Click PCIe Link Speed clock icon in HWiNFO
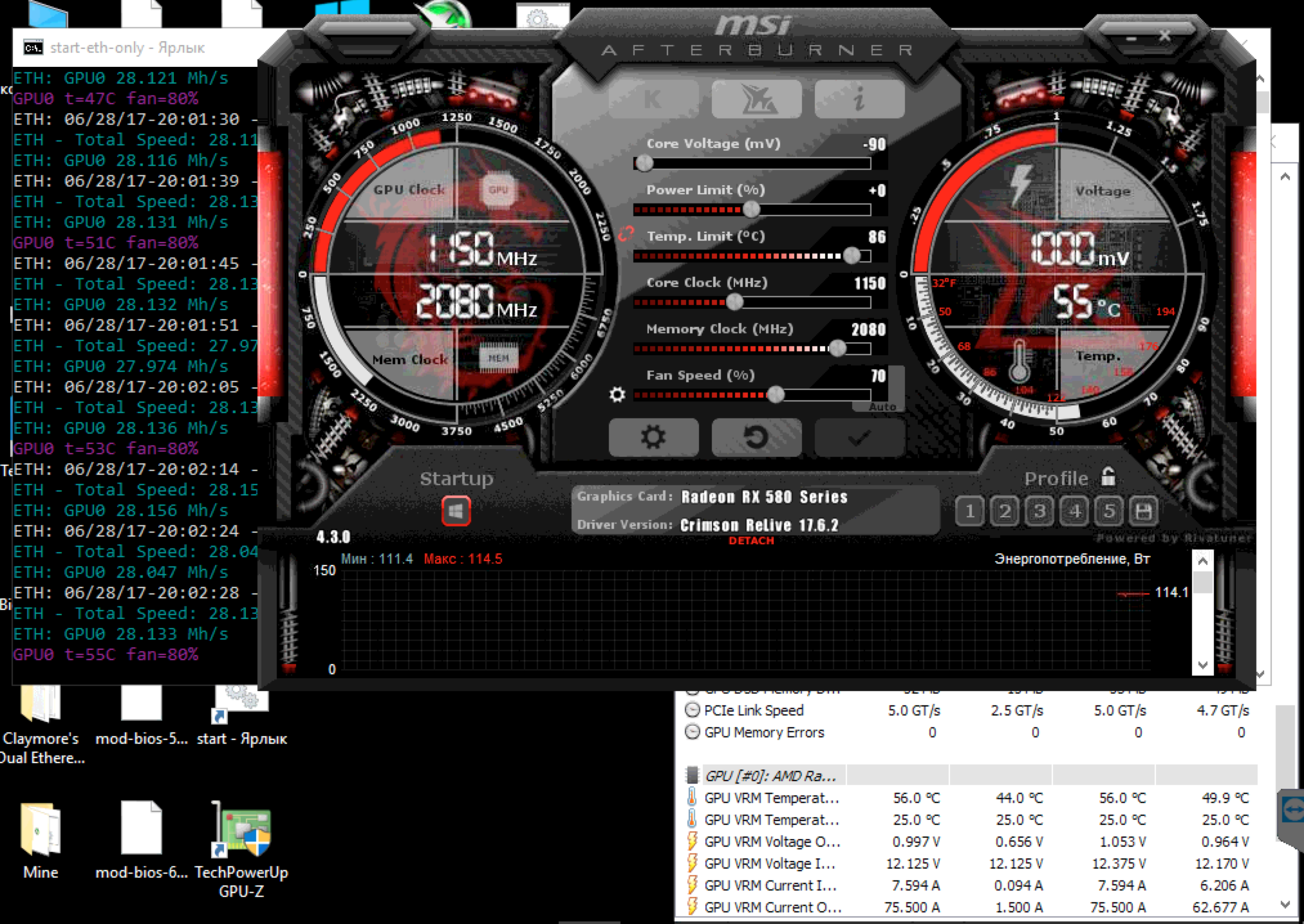Image resolution: width=1304 pixels, height=924 pixels. coord(692,710)
